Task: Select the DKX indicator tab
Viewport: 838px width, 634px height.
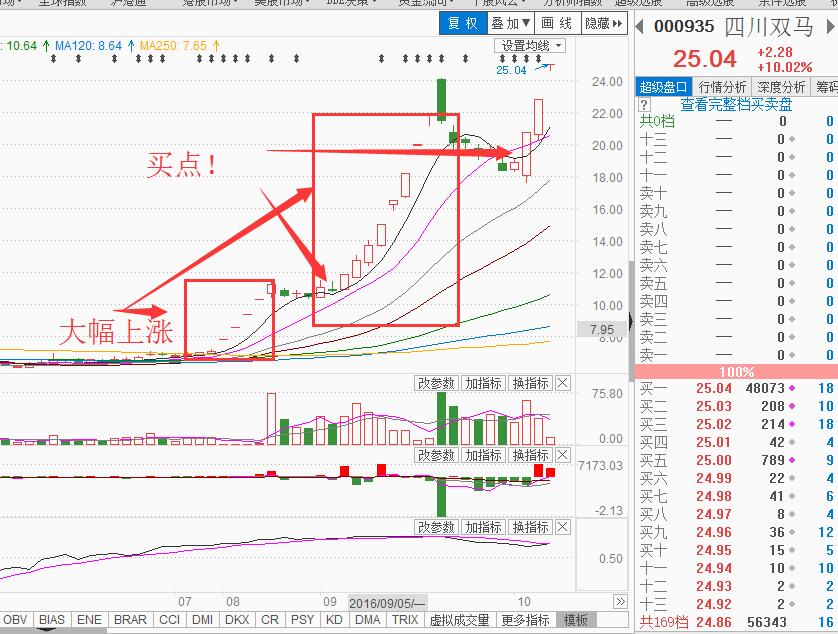Action: tap(237, 620)
